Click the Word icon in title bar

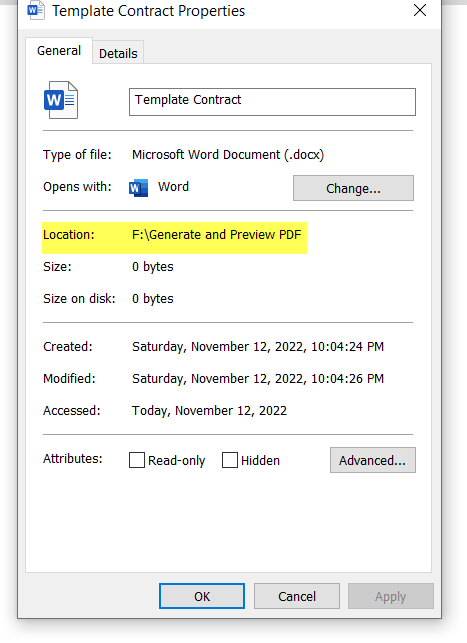(36, 10)
